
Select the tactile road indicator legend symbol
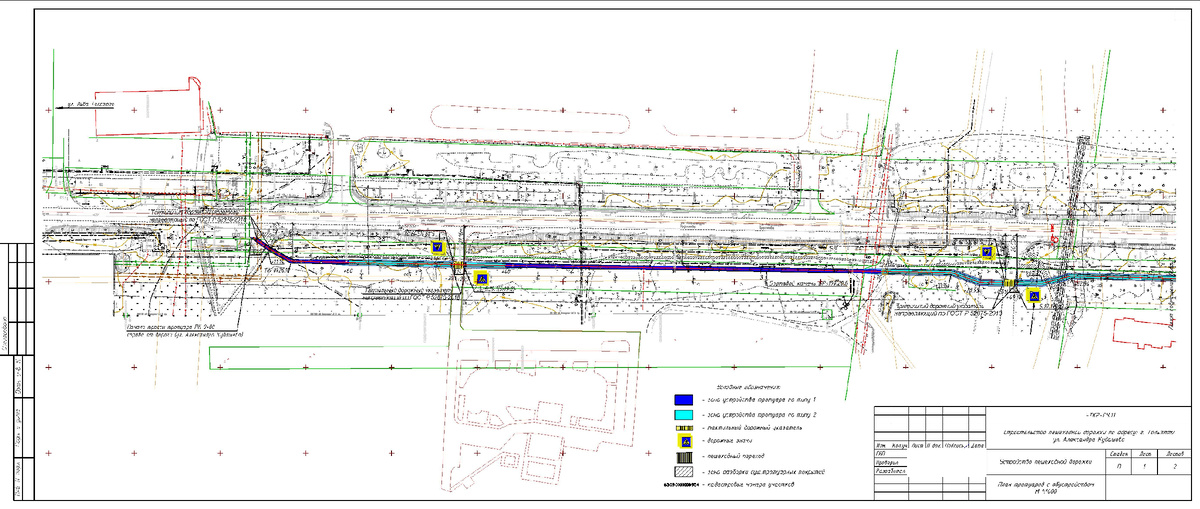(x=684, y=428)
